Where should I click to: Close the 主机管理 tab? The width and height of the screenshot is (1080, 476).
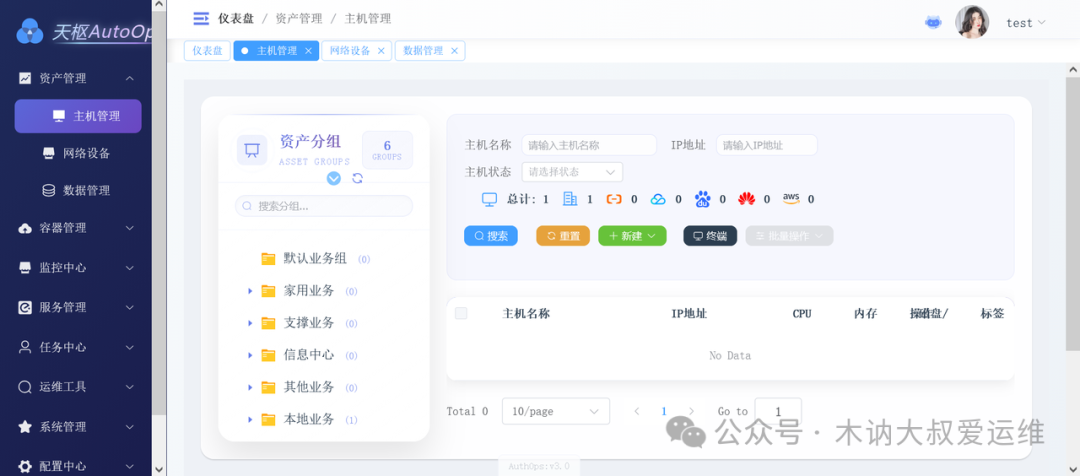click(x=308, y=50)
